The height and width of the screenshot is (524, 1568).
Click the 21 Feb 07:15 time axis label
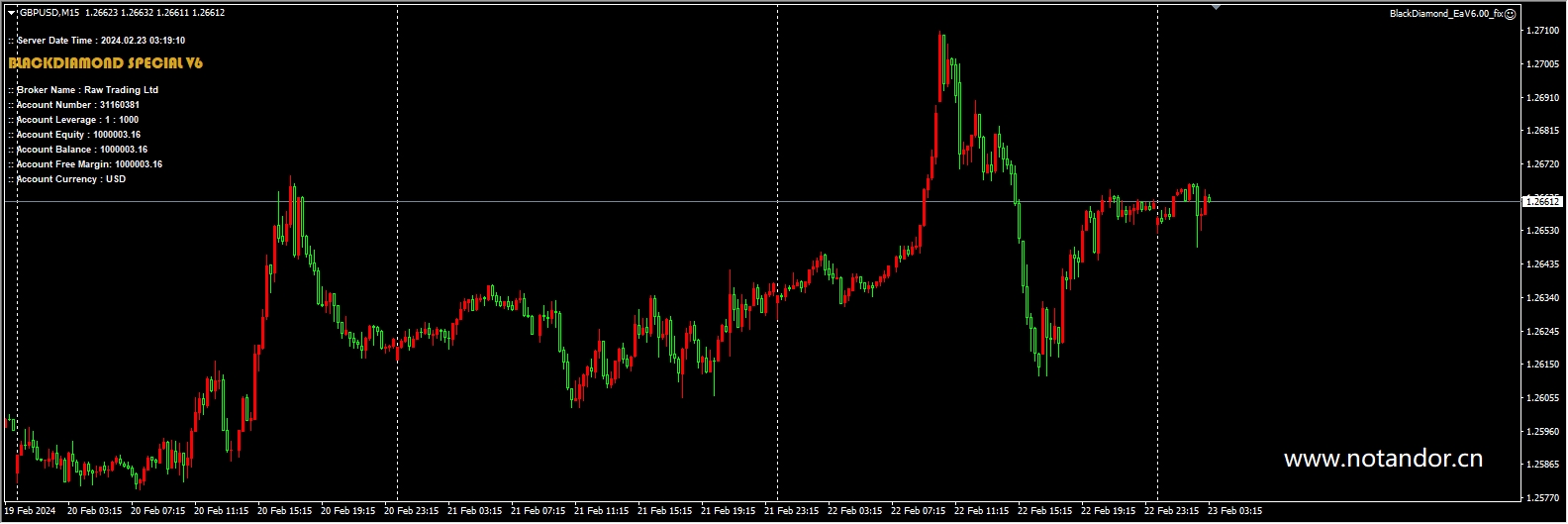538,511
